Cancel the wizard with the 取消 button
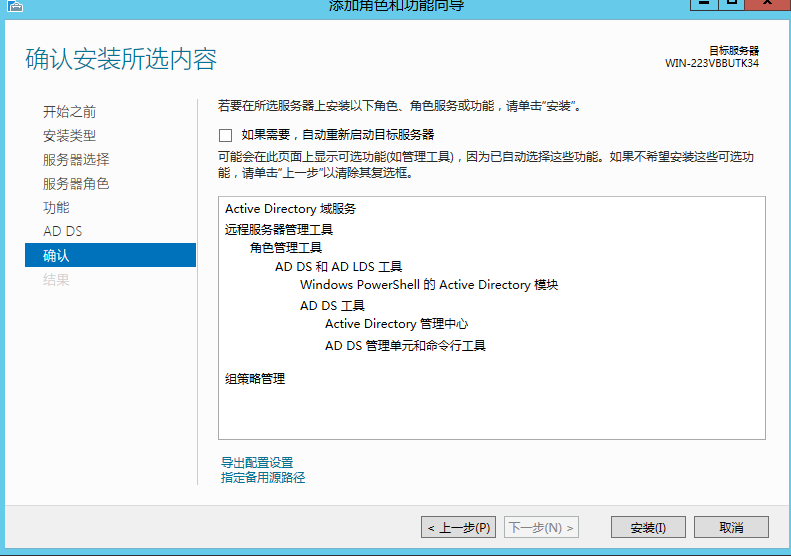 click(731, 527)
